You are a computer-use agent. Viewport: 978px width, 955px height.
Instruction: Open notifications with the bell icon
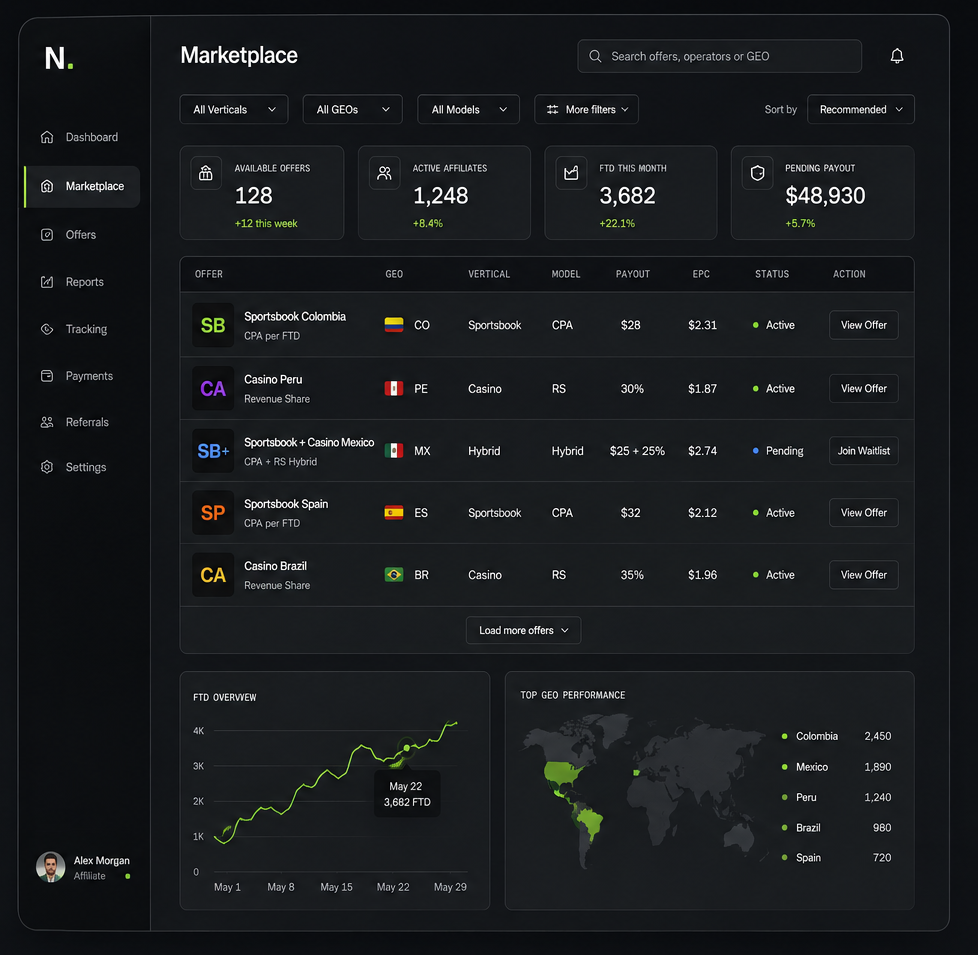pyautogui.click(x=897, y=56)
